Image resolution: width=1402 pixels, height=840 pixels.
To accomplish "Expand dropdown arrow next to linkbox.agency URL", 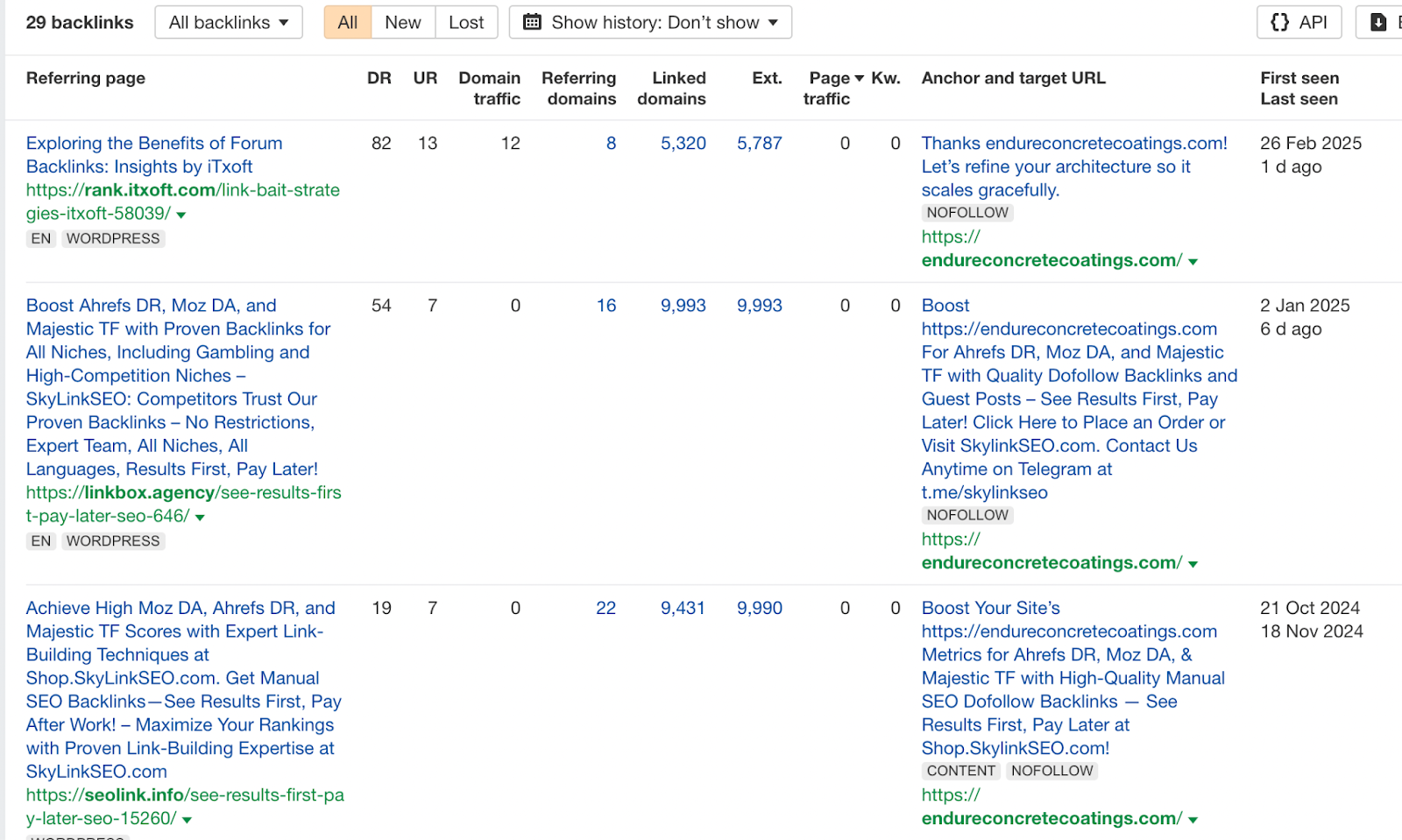I will coord(200,517).
